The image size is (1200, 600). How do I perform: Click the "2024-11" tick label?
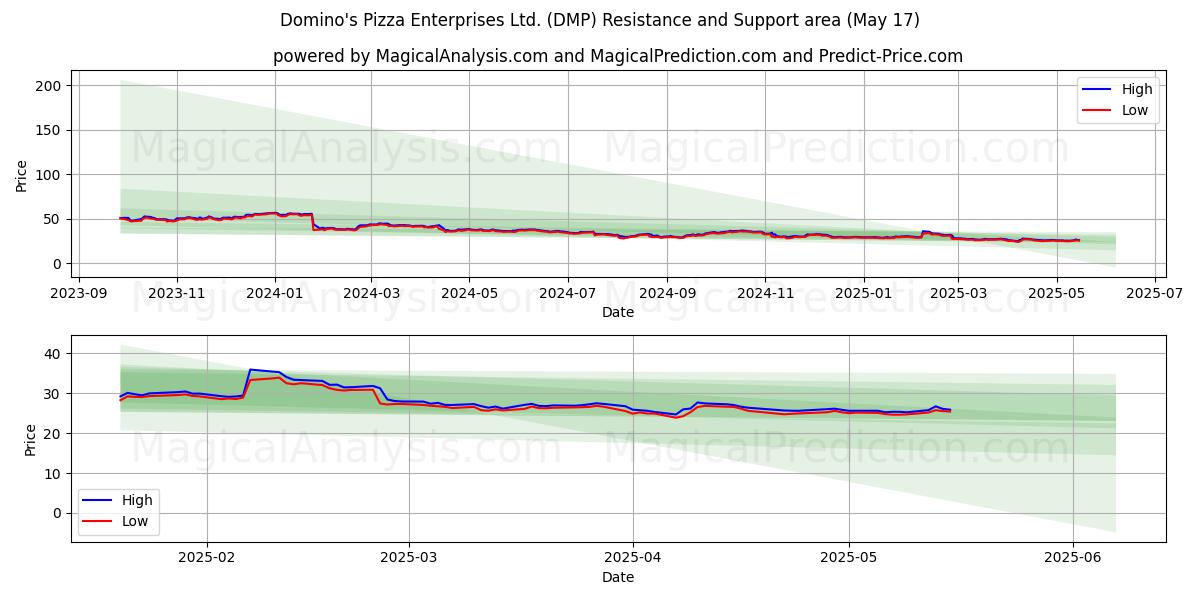pyautogui.click(x=764, y=293)
